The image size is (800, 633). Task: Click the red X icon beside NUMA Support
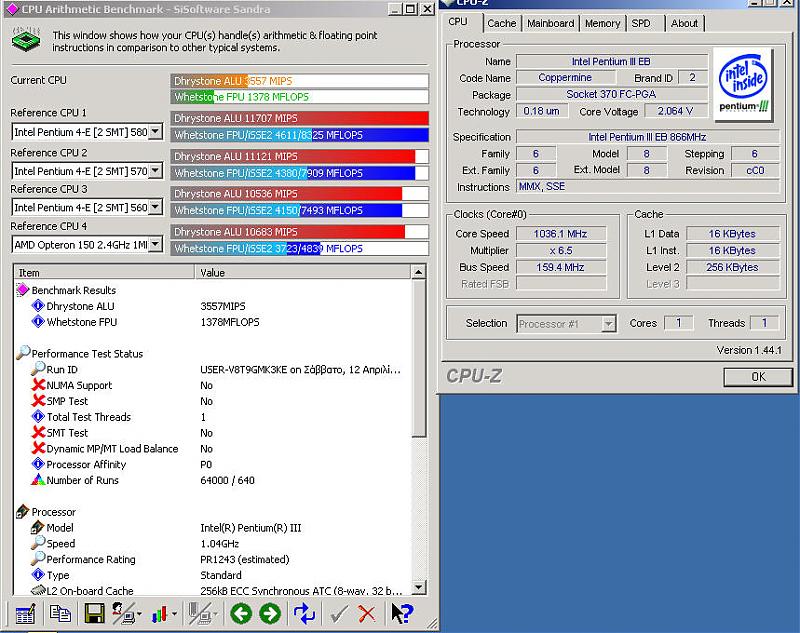point(38,385)
